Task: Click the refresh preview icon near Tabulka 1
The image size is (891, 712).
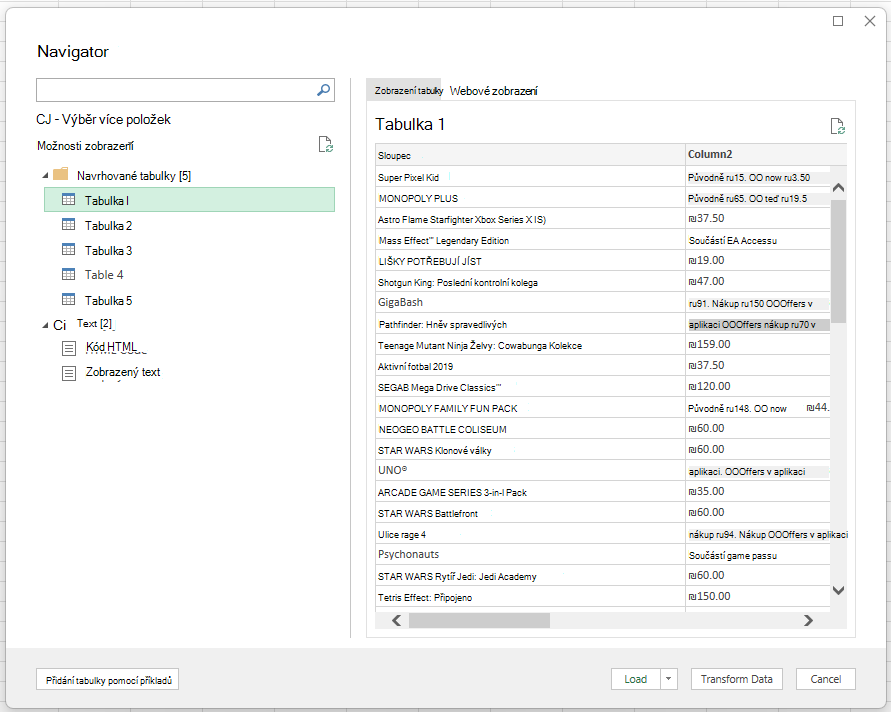Action: (838, 126)
